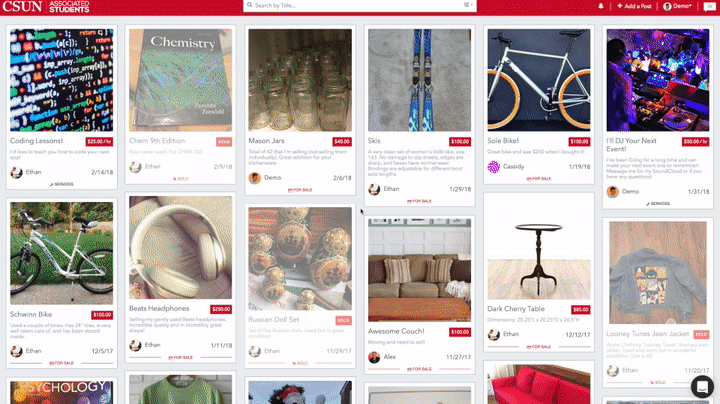Open the Skis listing photo
The height and width of the screenshot is (404, 720).
coord(419,80)
